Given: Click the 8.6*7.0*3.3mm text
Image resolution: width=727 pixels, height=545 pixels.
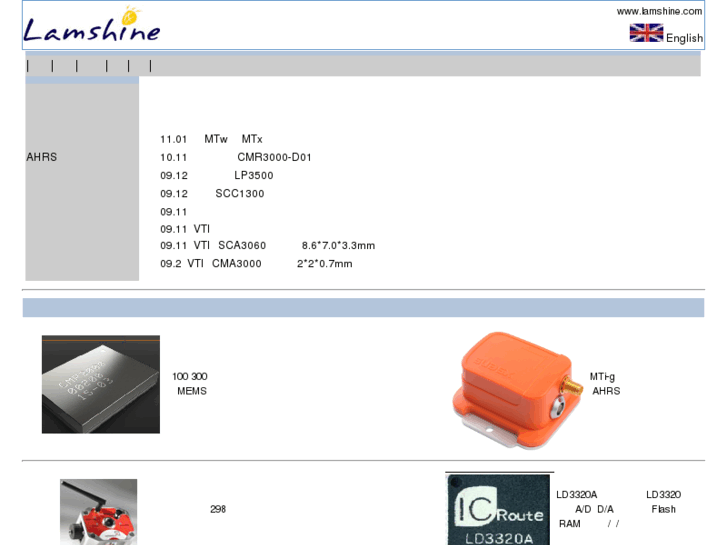Looking at the screenshot, I should pos(338,245).
